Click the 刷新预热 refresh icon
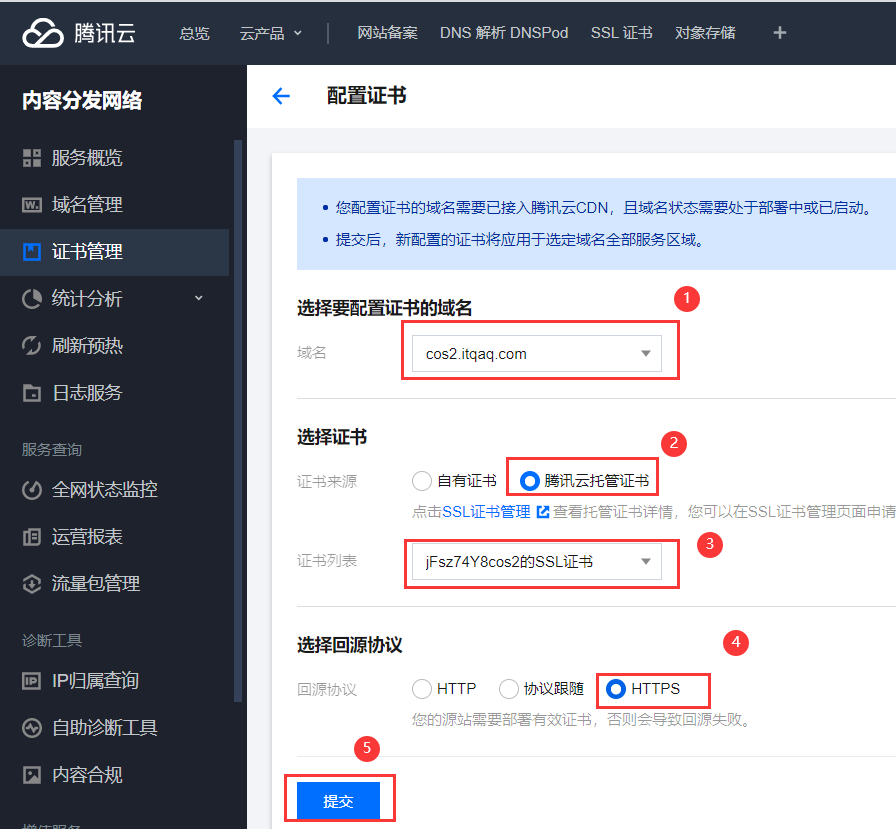 (31, 345)
